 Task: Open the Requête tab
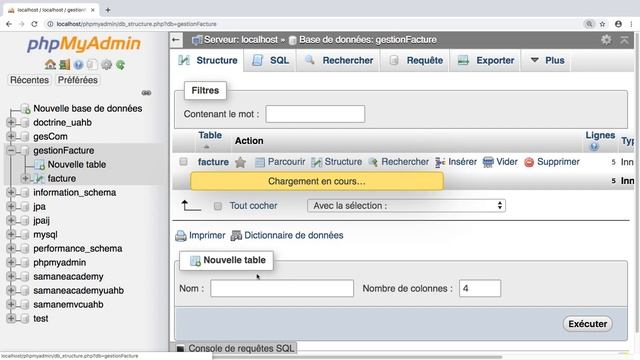coord(416,60)
